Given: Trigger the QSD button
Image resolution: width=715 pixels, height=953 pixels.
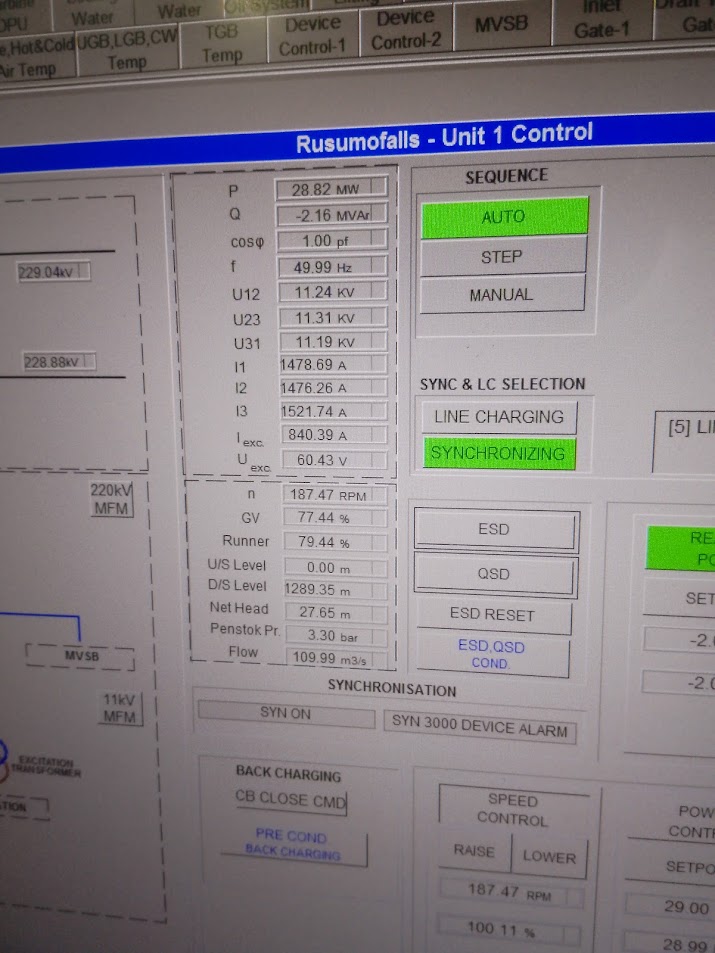Looking at the screenshot, I should 494,574.
